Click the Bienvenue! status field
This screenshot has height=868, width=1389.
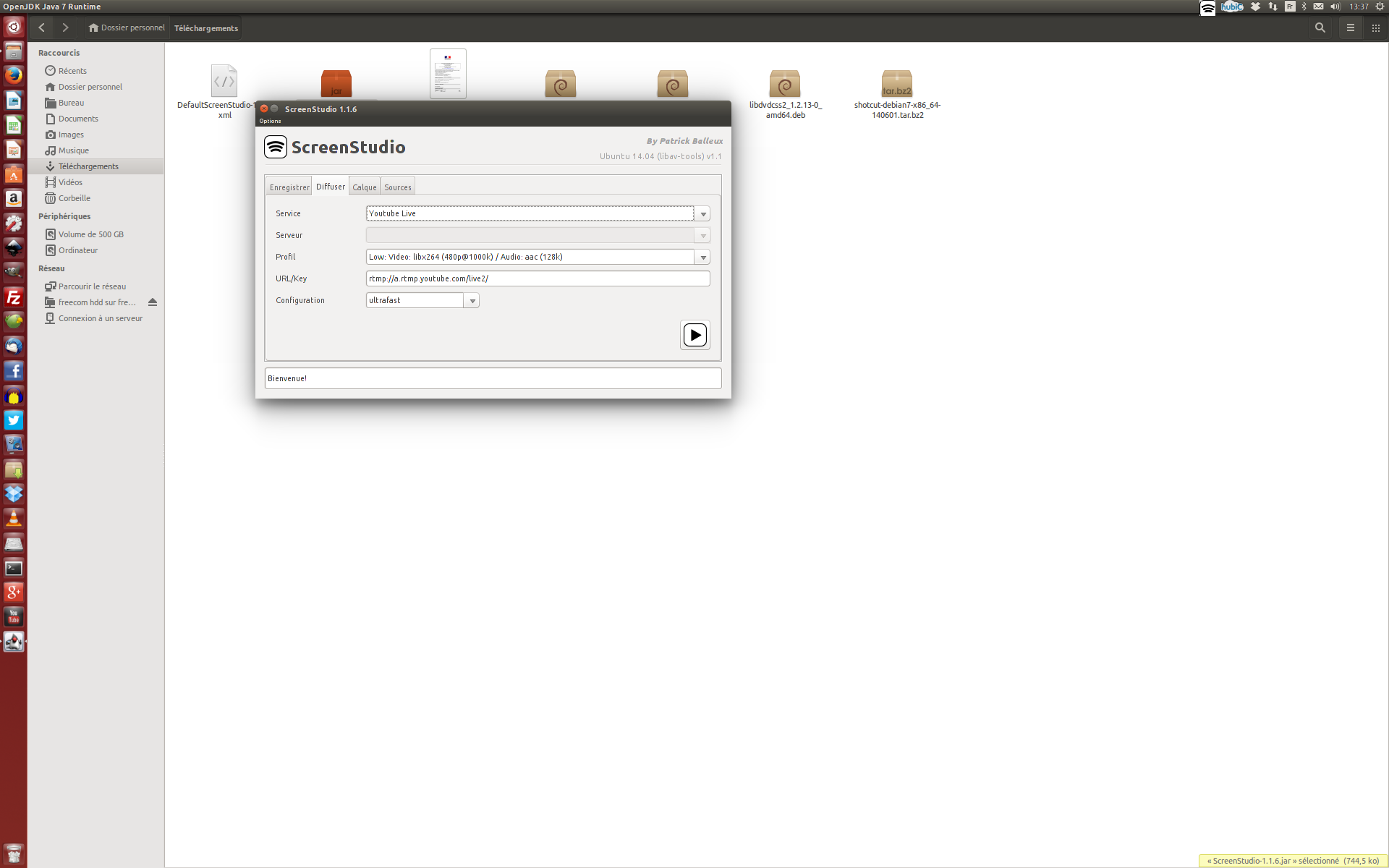click(x=493, y=378)
